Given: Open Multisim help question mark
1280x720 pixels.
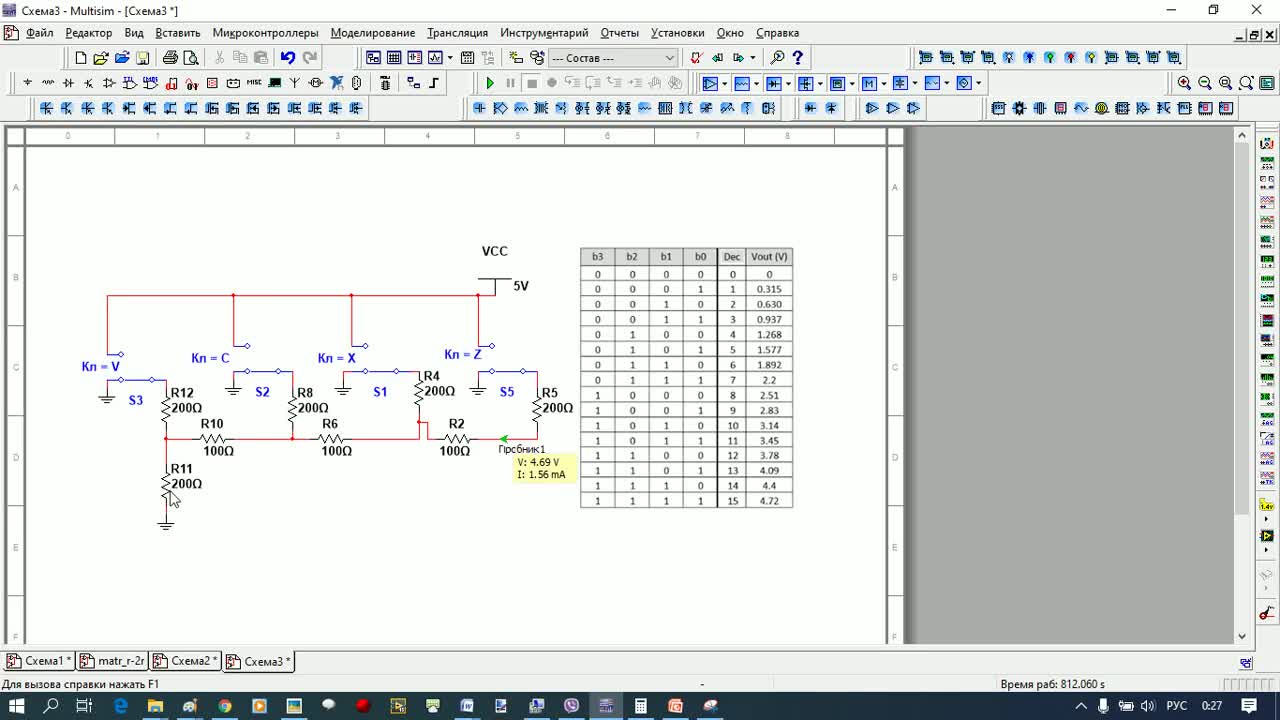Looking at the screenshot, I should (x=797, y=58).
